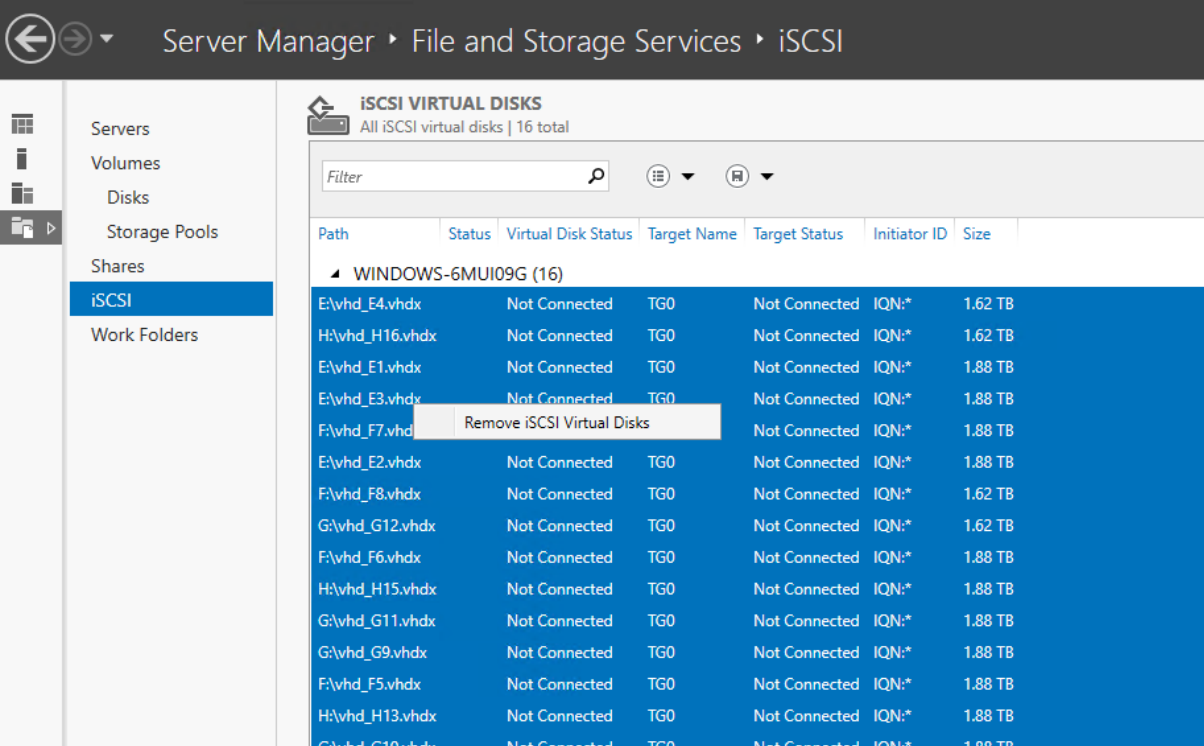Click the forward navigation arrow
Image resolution: width=1204 pixels, height=746 pixels.
point(75,40)
